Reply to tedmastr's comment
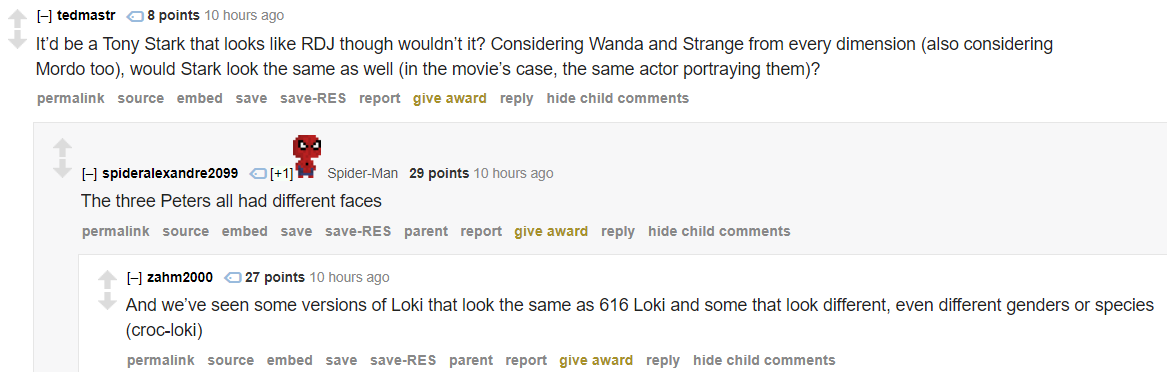This screenshot has height=372, width=1167. point(517,98)
